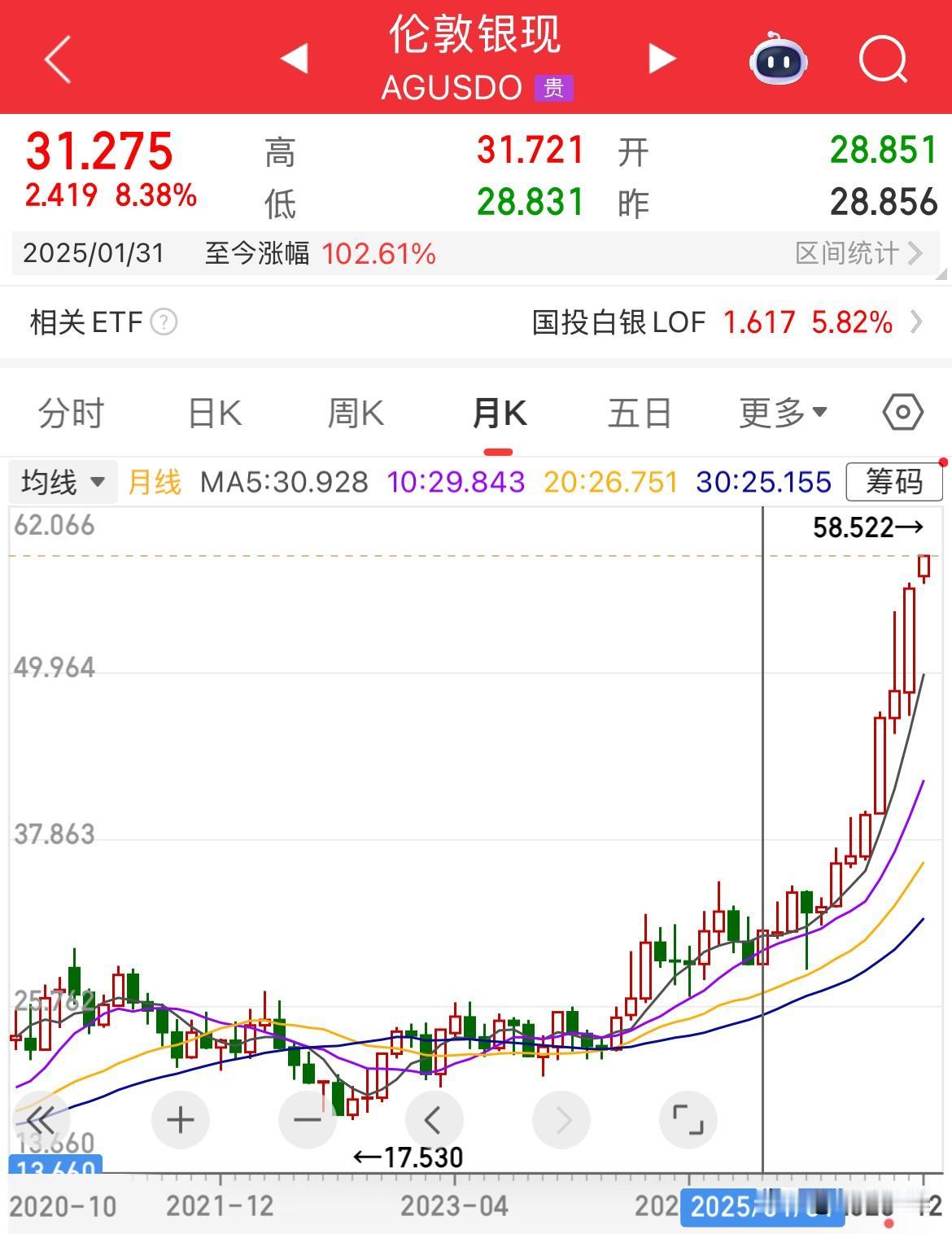This screenshot has height=1234, width=952.
Task: Expand the 更多 dropdown
Action: (x=783, y=414)
